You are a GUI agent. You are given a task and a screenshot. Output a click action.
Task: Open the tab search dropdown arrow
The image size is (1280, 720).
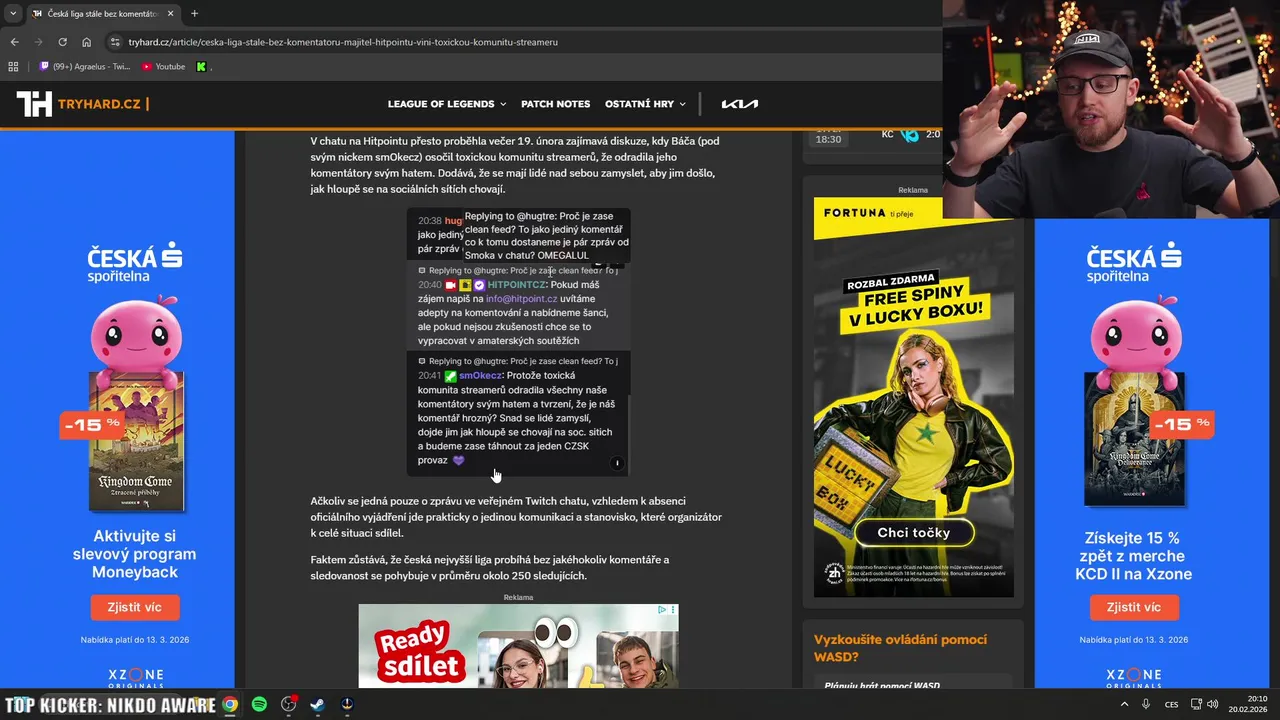point(13,14)
